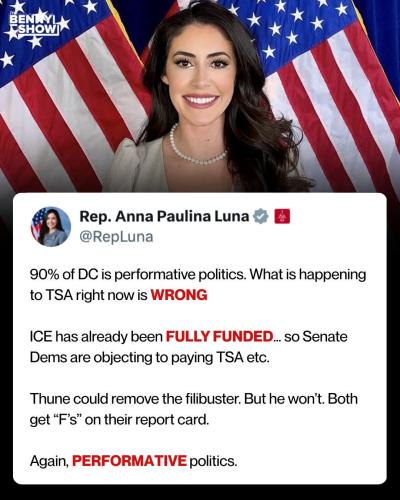Click the "Rep. Anna Paulina Luna" display name
Screen dimensions: 400x500
[164, 217]
